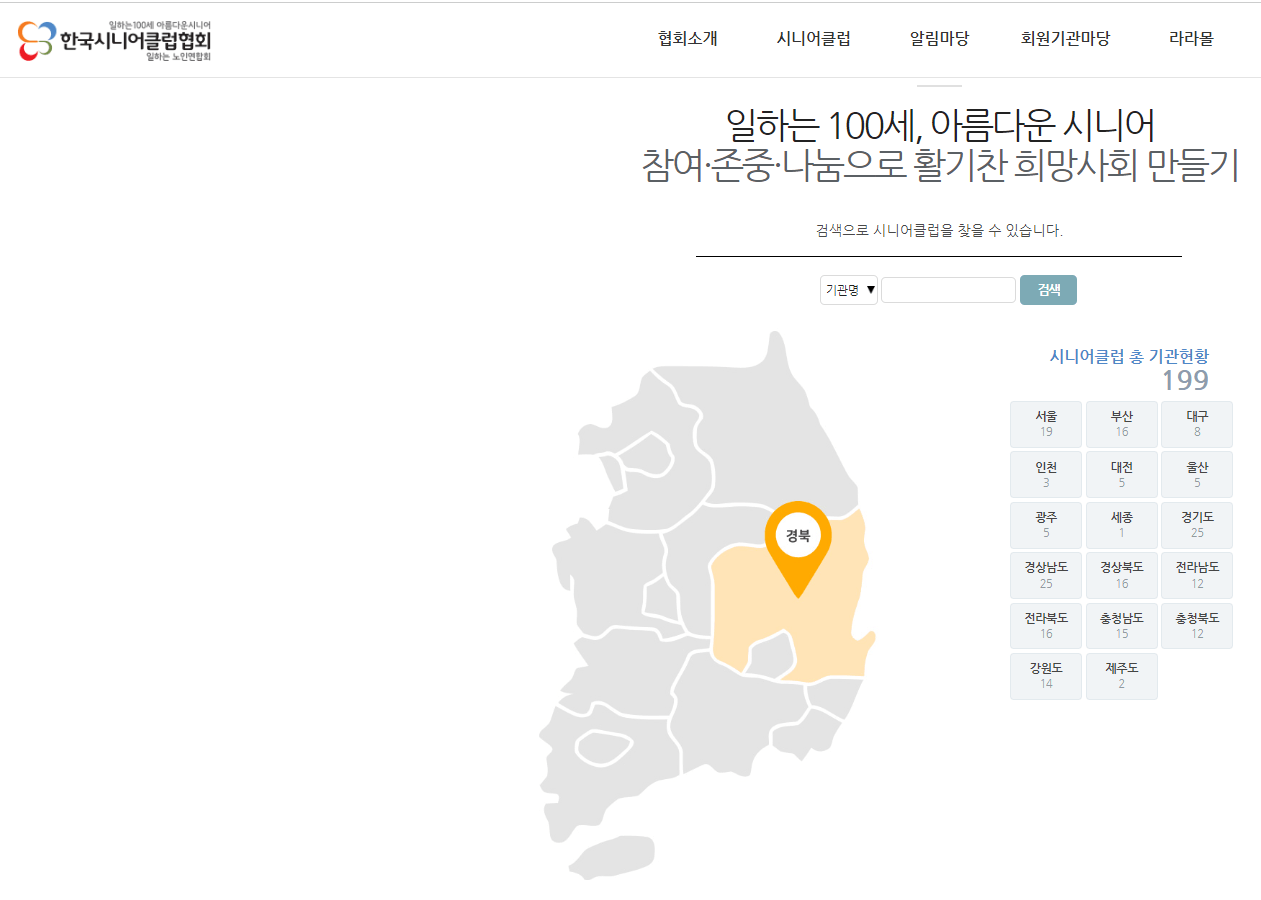Expand the 기관명 search type dropdown
Image resolution: width=1261 pixels, height=900 pixels.
[x=849, y=290]
